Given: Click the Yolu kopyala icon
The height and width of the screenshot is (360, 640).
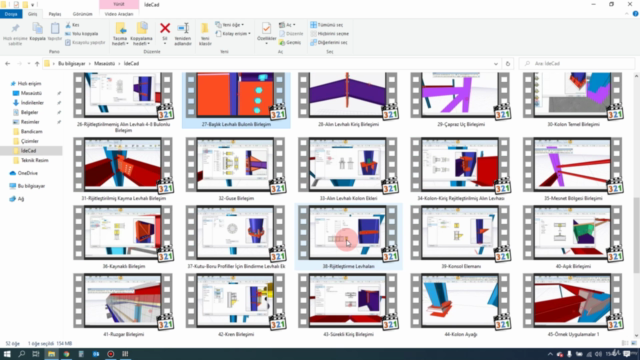Looking at the screenshot, I should coord(68,33).
